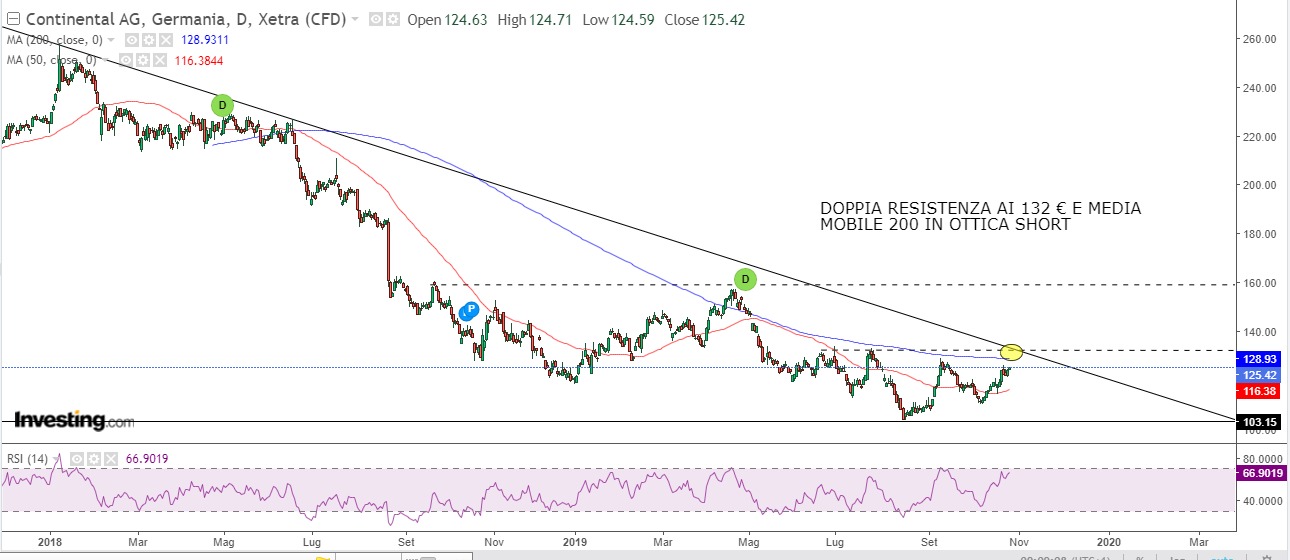Click the Investing.com logo
This screenshot has width=1290, height=560.
pos(73,421)
